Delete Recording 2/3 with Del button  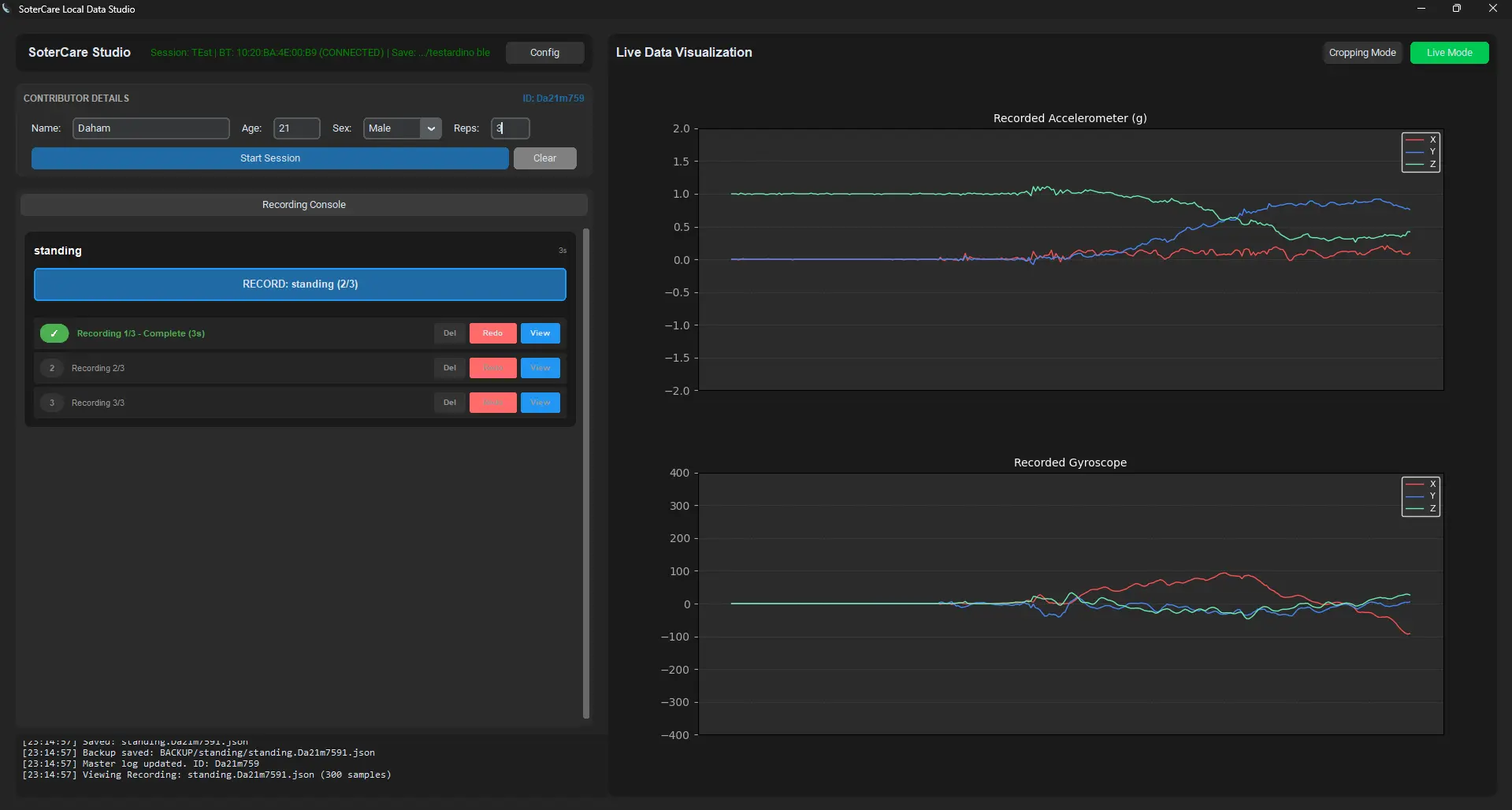point(449,368)
